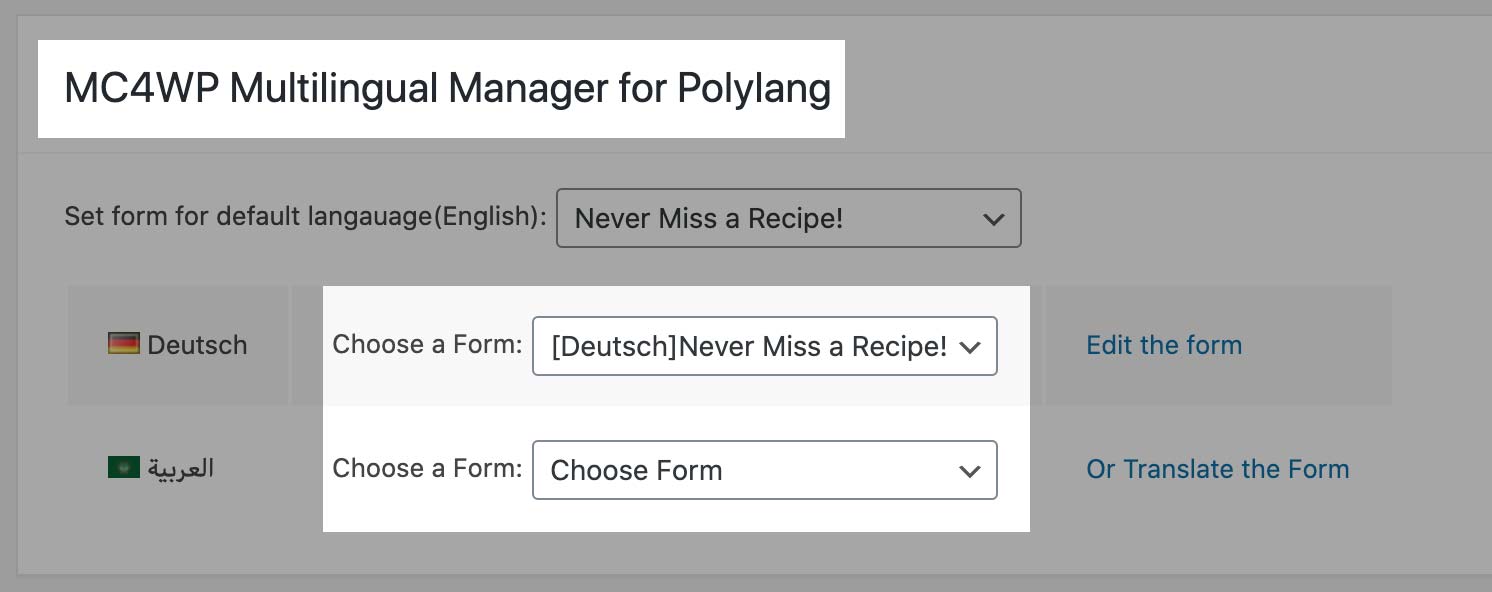Click the Choose a Form label in Deutsch row
Viewport: 1492px width, 592px height.
click(x=426, y=344)
